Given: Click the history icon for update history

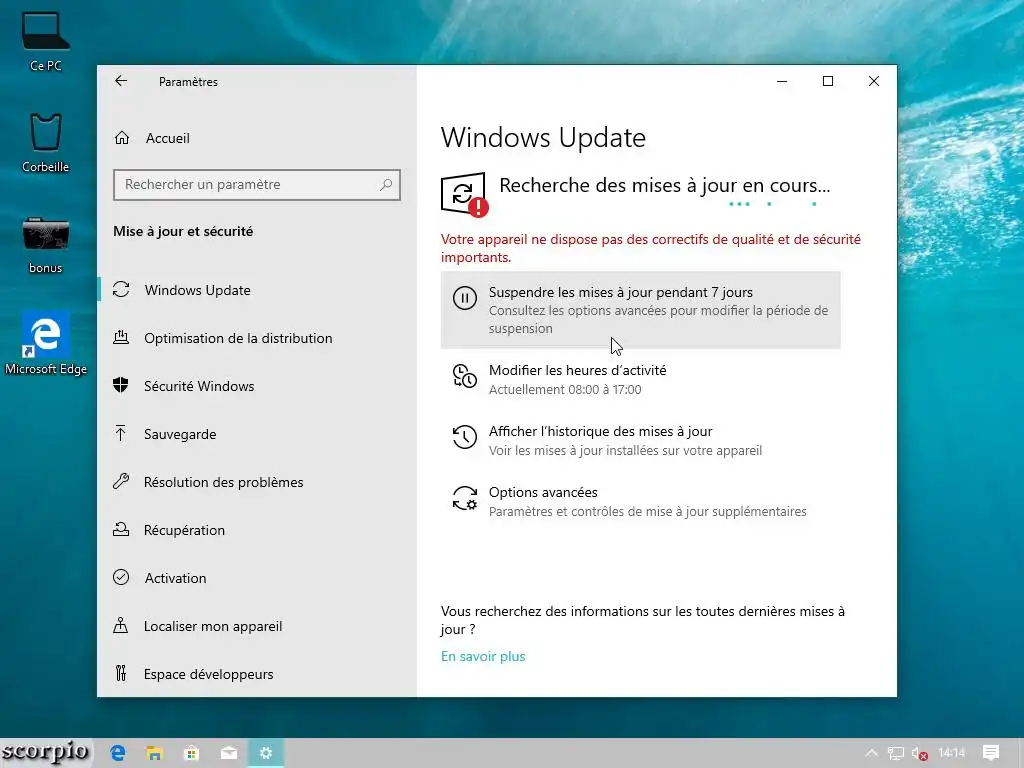Looking at the screenshot, I should [464, 438].
